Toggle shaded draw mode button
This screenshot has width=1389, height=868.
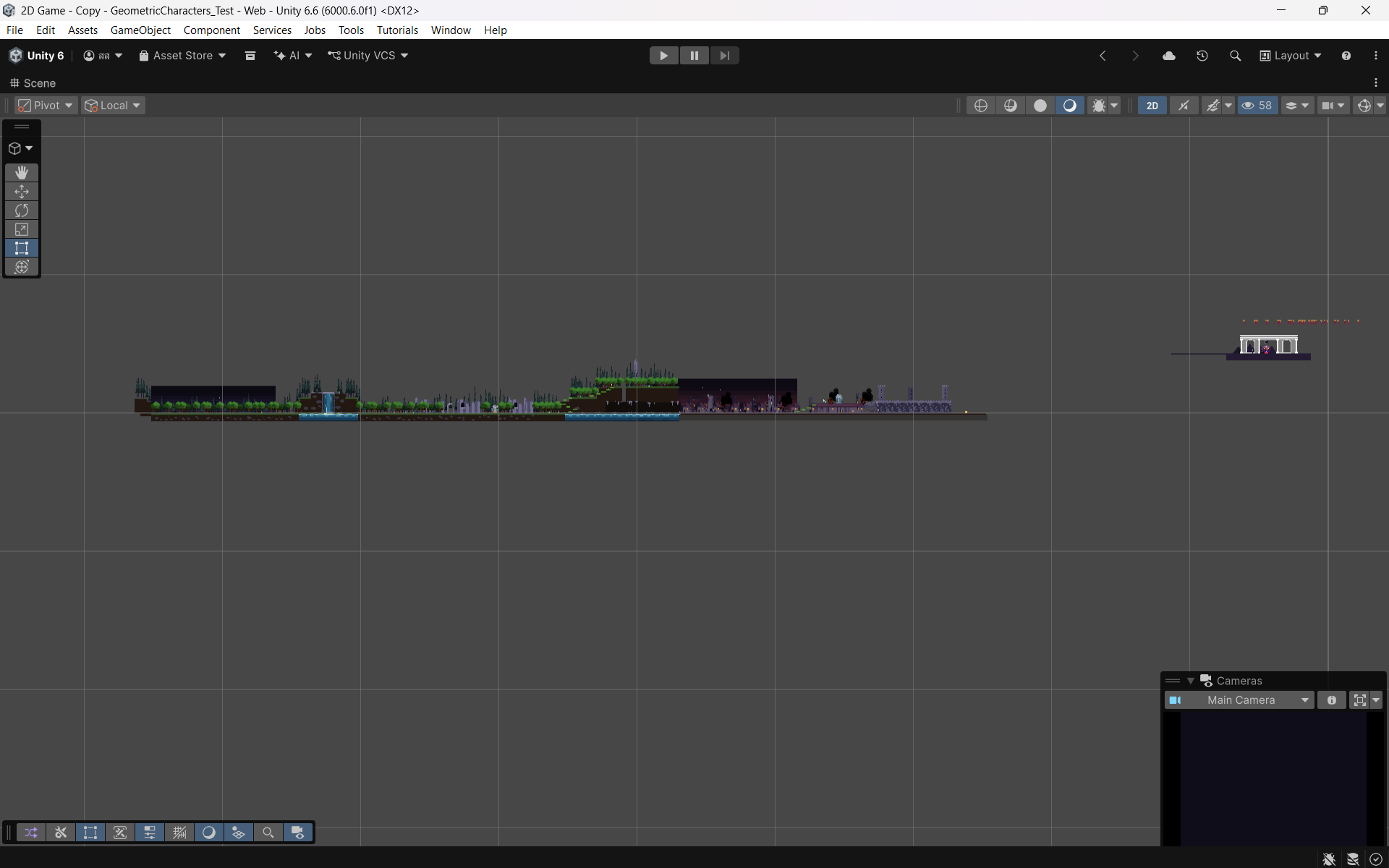(1070, 106)
